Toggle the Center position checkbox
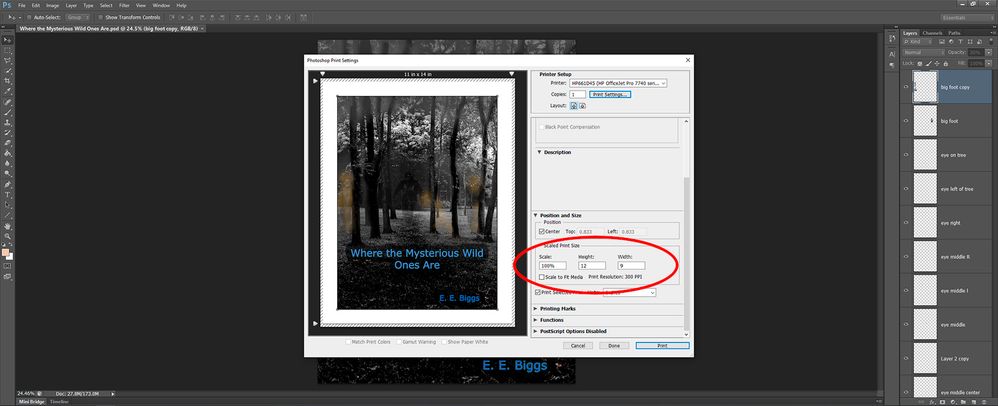Viewport: 998px width, 406px height. coord(542,231)
